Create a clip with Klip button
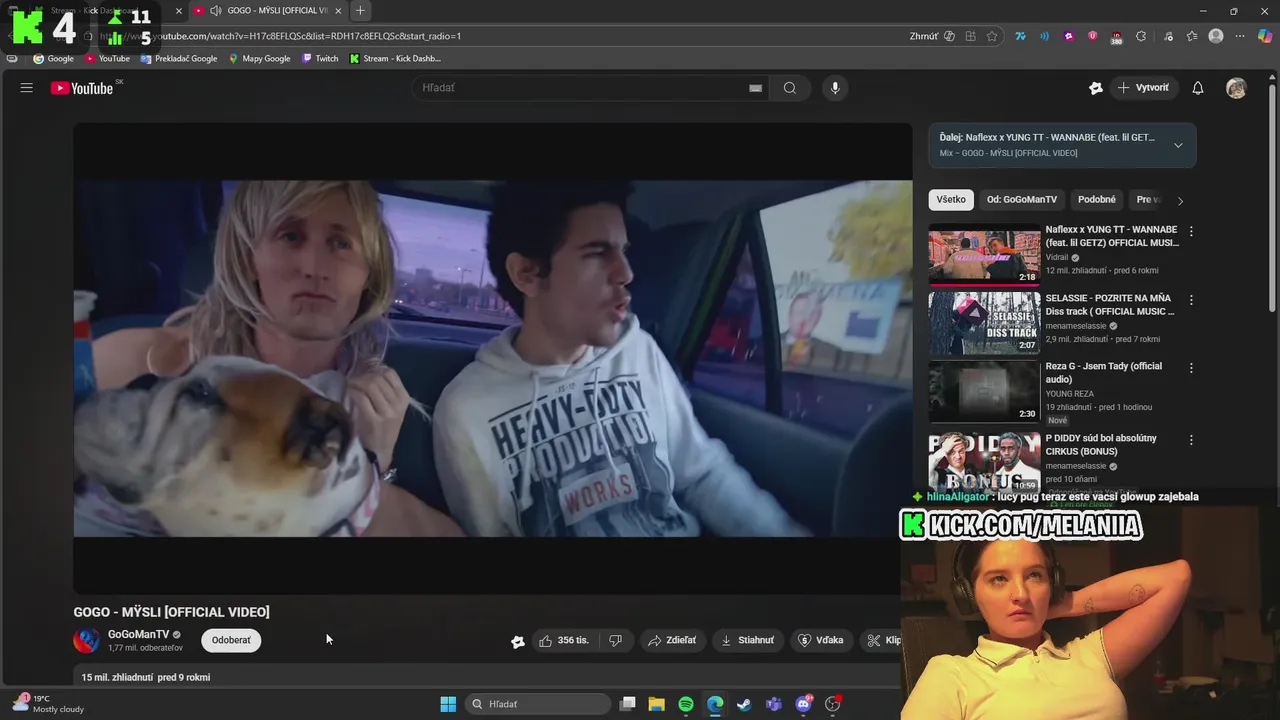The height and width of the screenshot is (720, 1280). tap(883, 640)
